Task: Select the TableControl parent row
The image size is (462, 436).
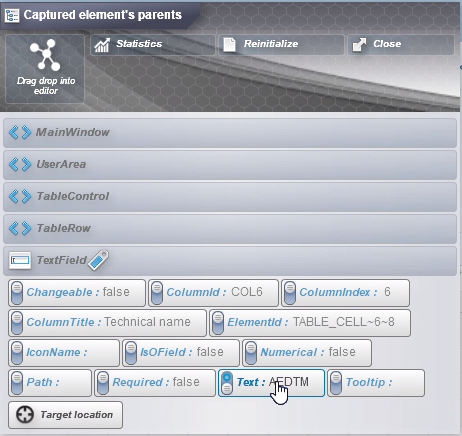Action: tap(230, 197)
